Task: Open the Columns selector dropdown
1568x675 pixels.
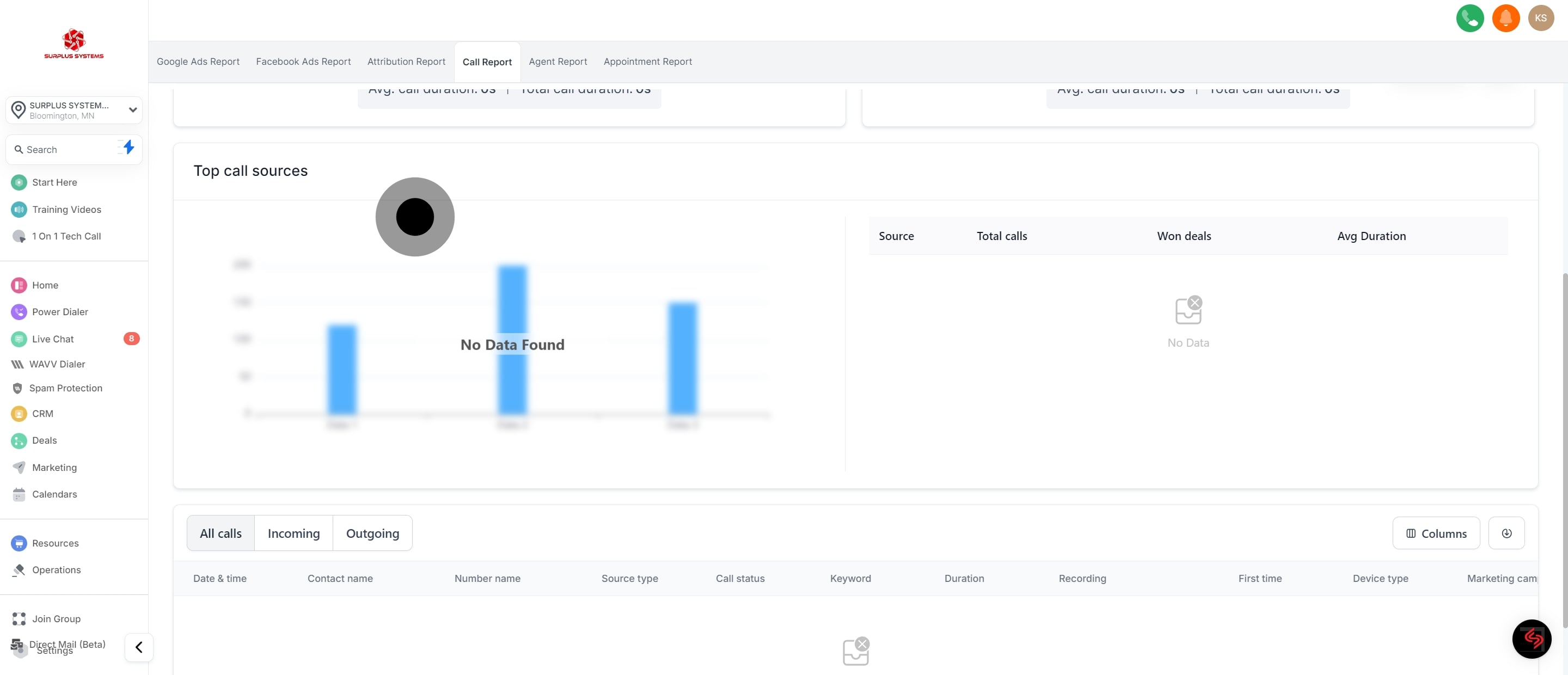Action: [x=1435, y=533]
